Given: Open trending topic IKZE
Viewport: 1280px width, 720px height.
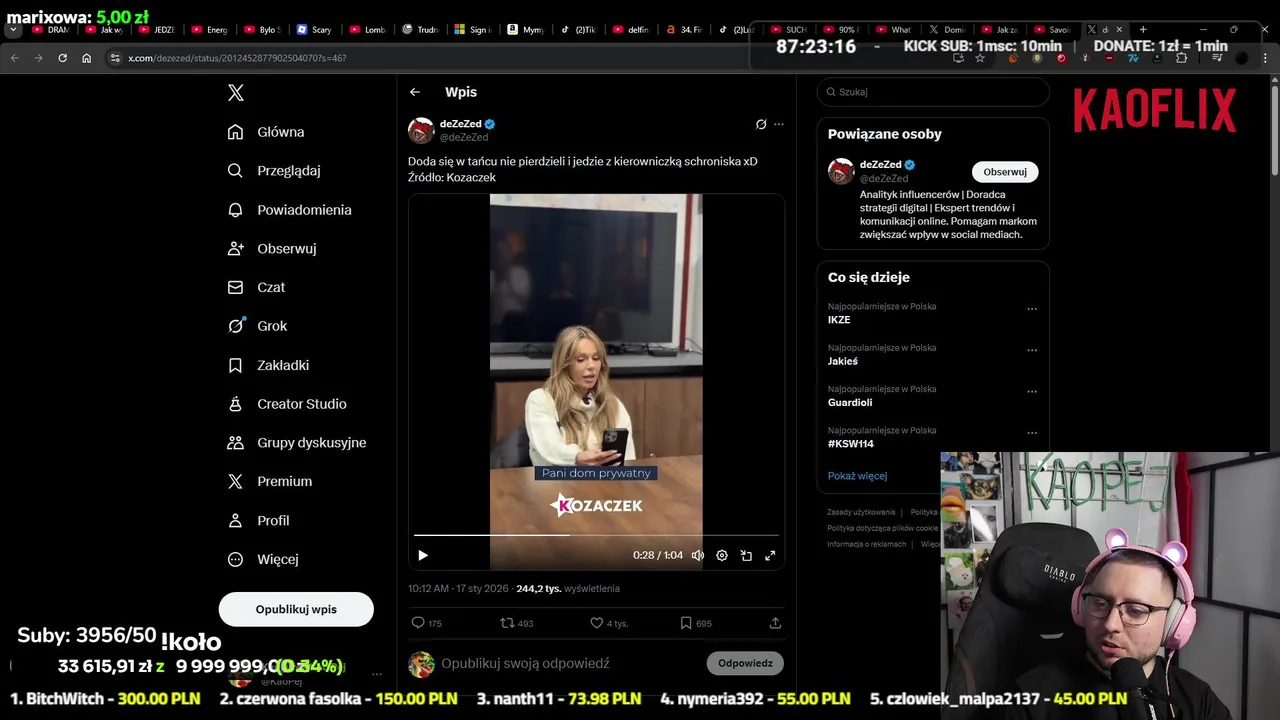Looking at the screenshot, I should (839, 320).
